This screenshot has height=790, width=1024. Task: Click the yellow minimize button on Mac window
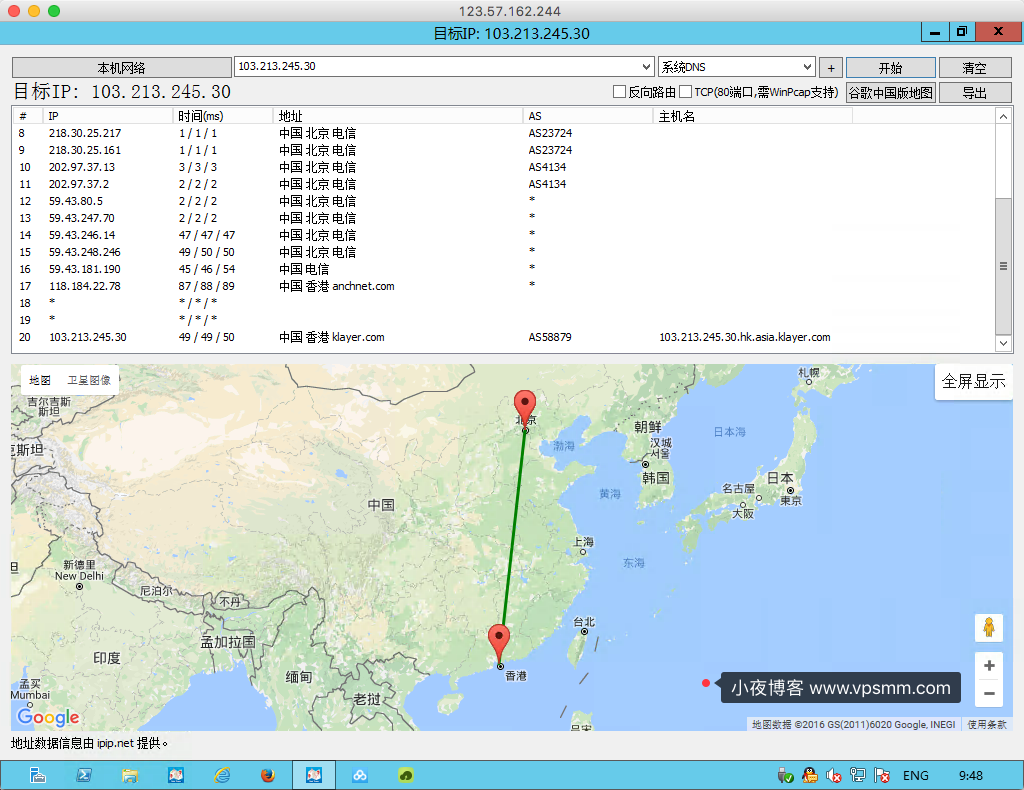pyautogui.click(x=34, y=11)
